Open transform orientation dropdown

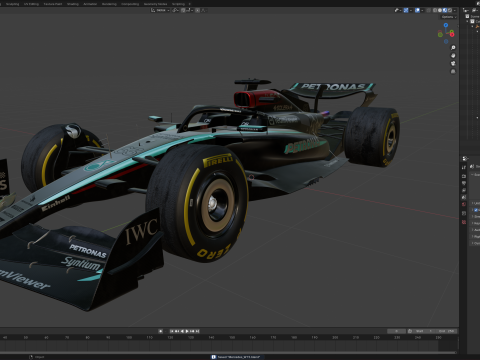click(160, 10)
